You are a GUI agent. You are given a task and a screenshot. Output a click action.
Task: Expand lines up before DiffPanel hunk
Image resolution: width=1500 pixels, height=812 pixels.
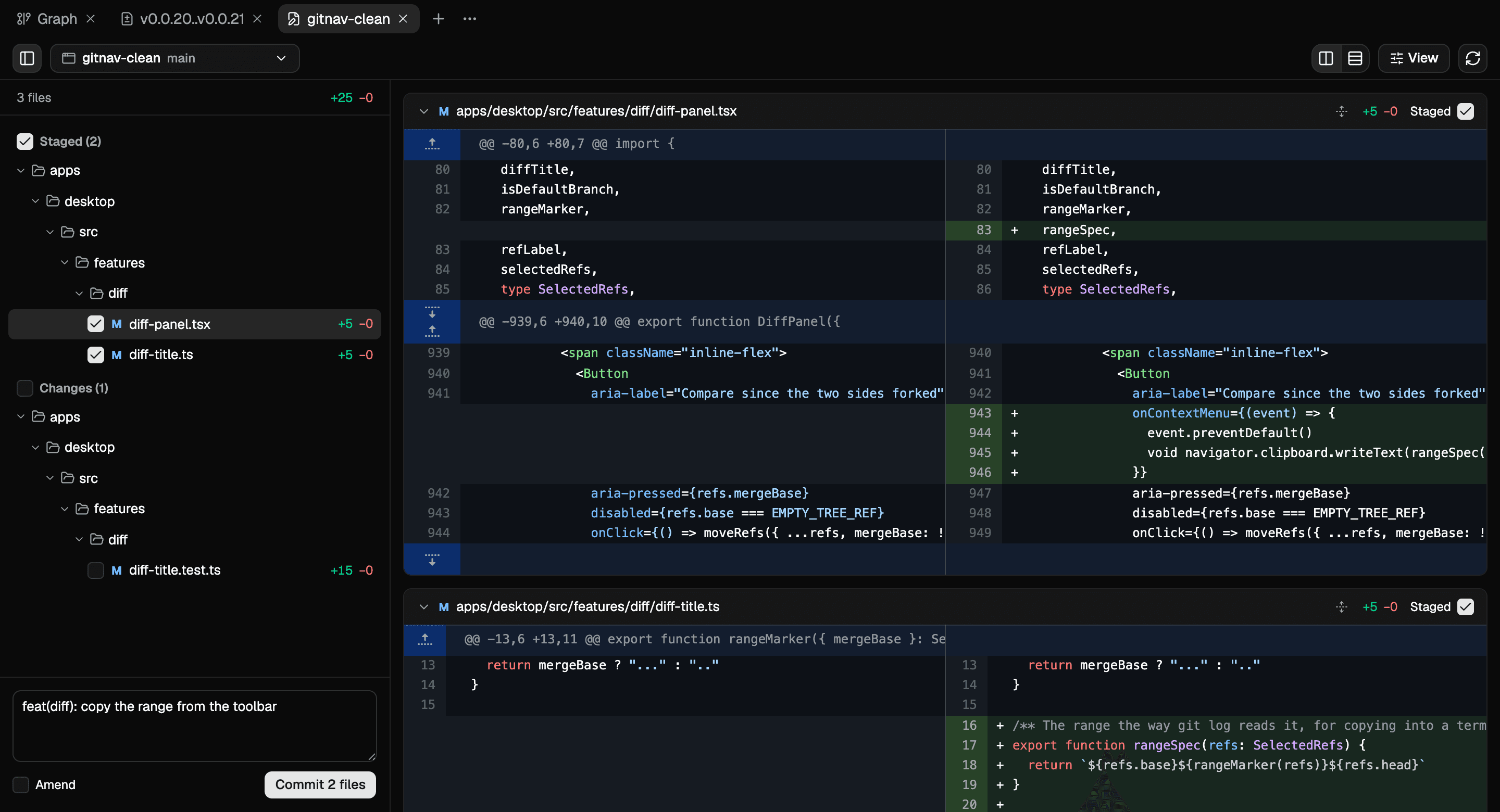(432, 331)
